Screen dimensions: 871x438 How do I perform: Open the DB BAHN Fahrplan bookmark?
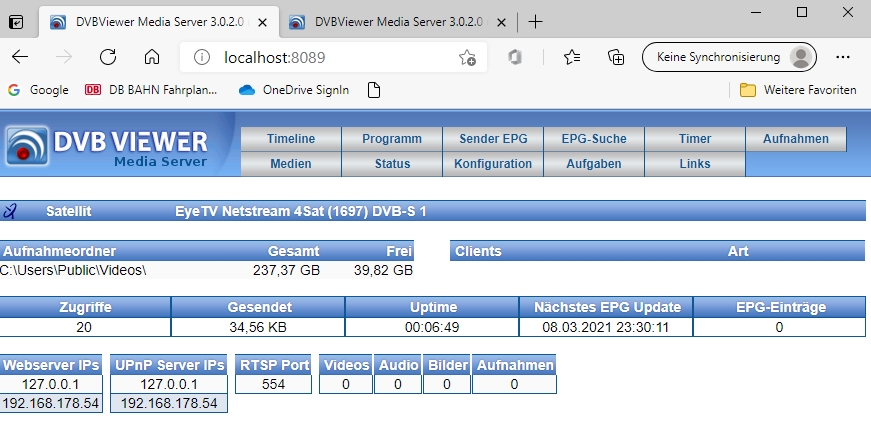[x=152, y=90]
